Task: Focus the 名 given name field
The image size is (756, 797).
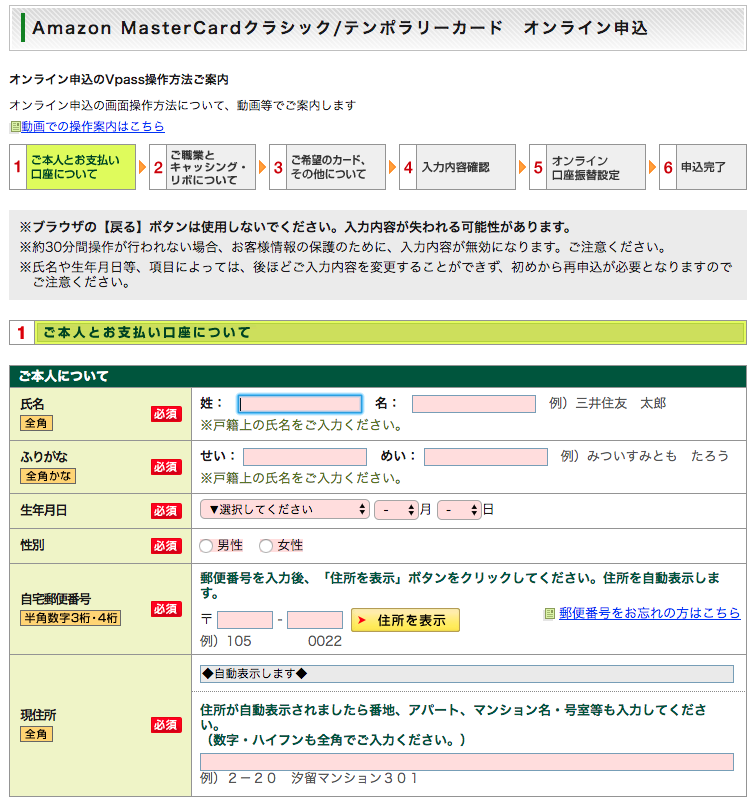Action: coord(474,404)
